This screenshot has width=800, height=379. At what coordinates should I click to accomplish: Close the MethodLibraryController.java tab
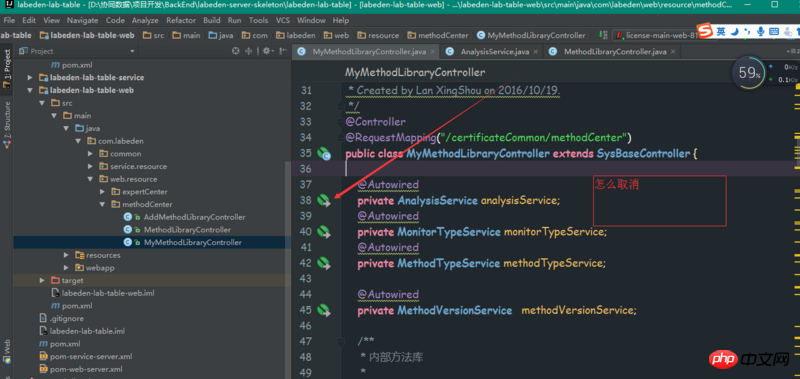tap(672, 52)
